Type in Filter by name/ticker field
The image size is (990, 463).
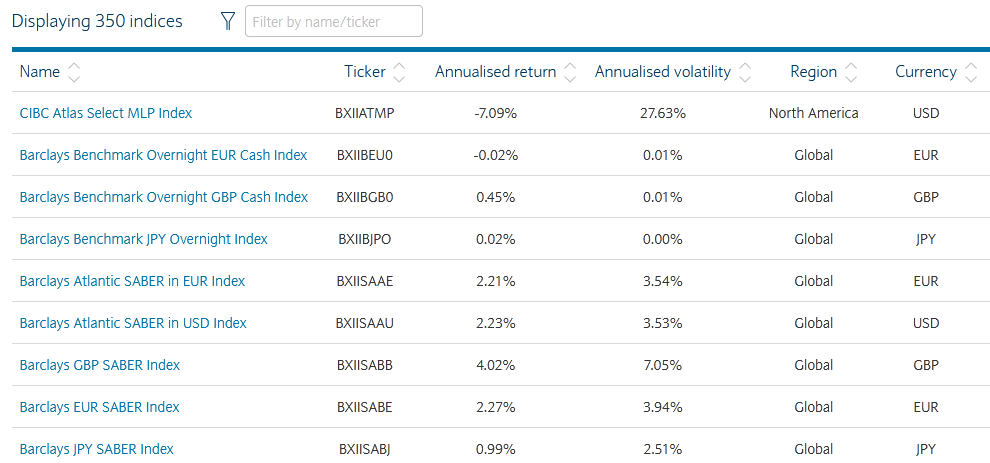click(333, 21)
